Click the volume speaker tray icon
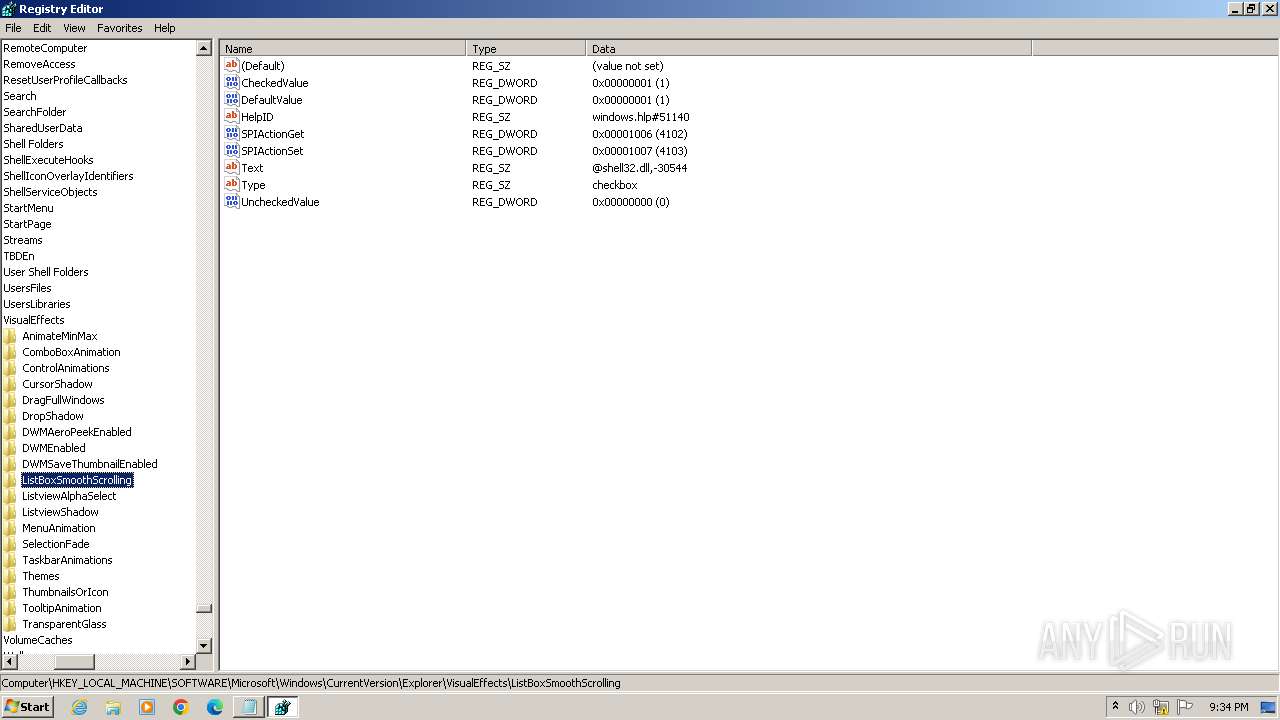 click(x=1137, y=707)
